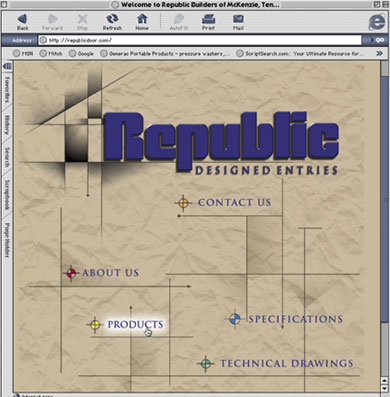390x397 pixels.
Task: Open the Mail toolbar icon
Action: (238, 19)
